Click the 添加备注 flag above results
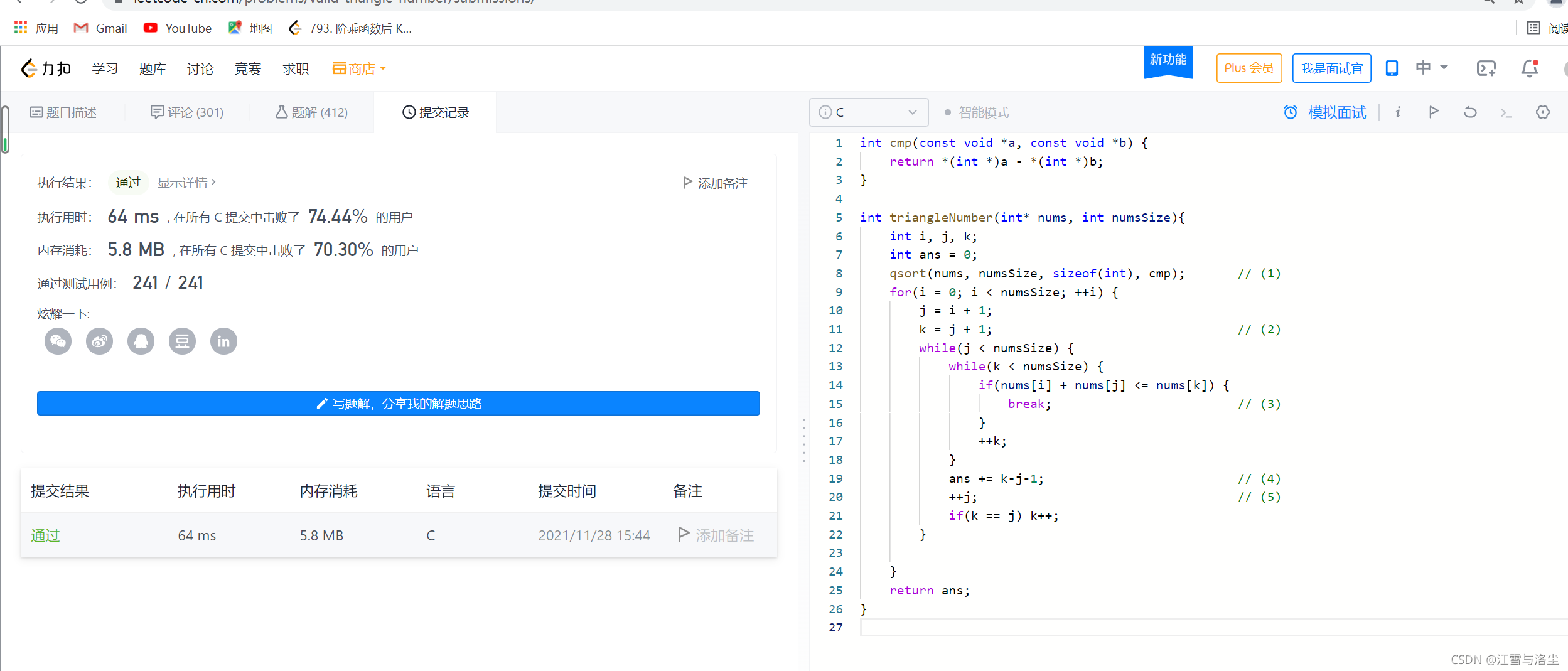 (x=716, y=183)
